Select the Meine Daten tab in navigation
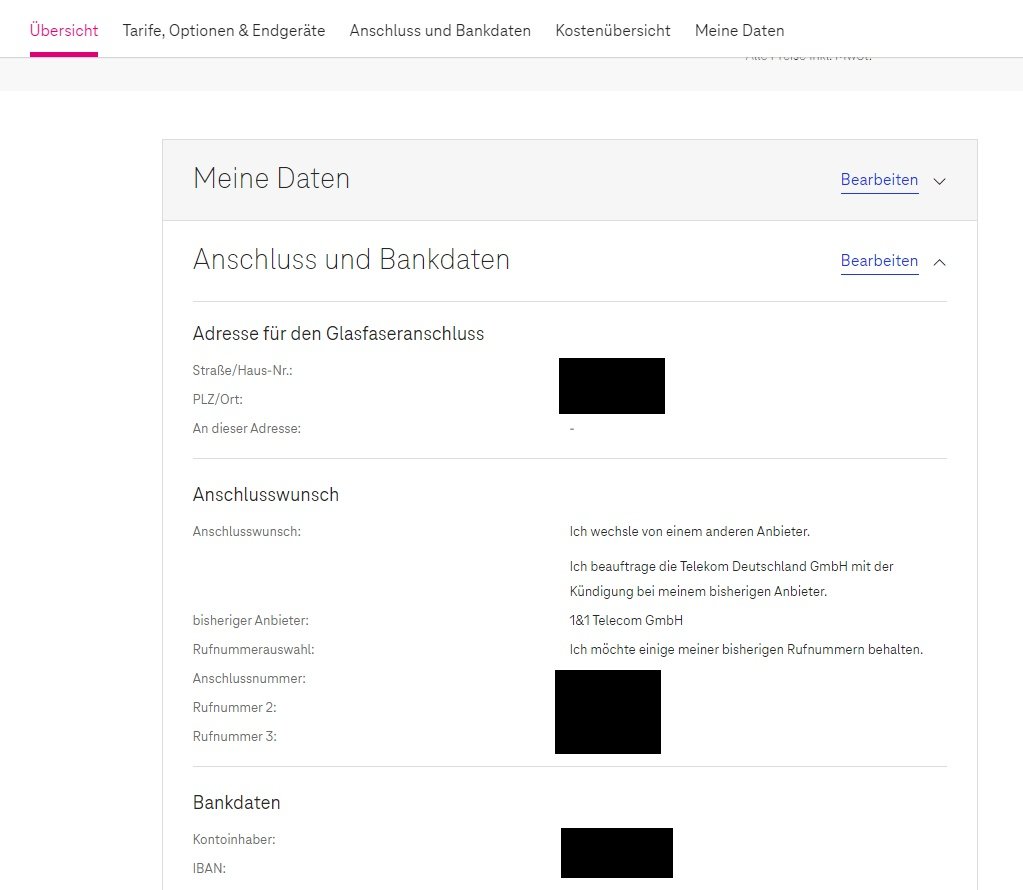This screenshot has height=890, width=1023. tap(739, 31)
